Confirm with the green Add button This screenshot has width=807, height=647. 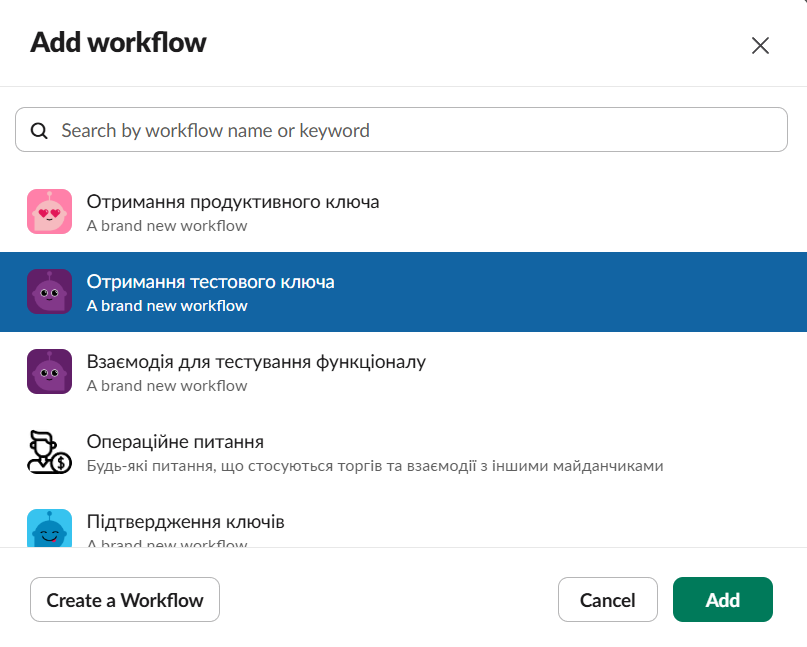click(722, 600)
